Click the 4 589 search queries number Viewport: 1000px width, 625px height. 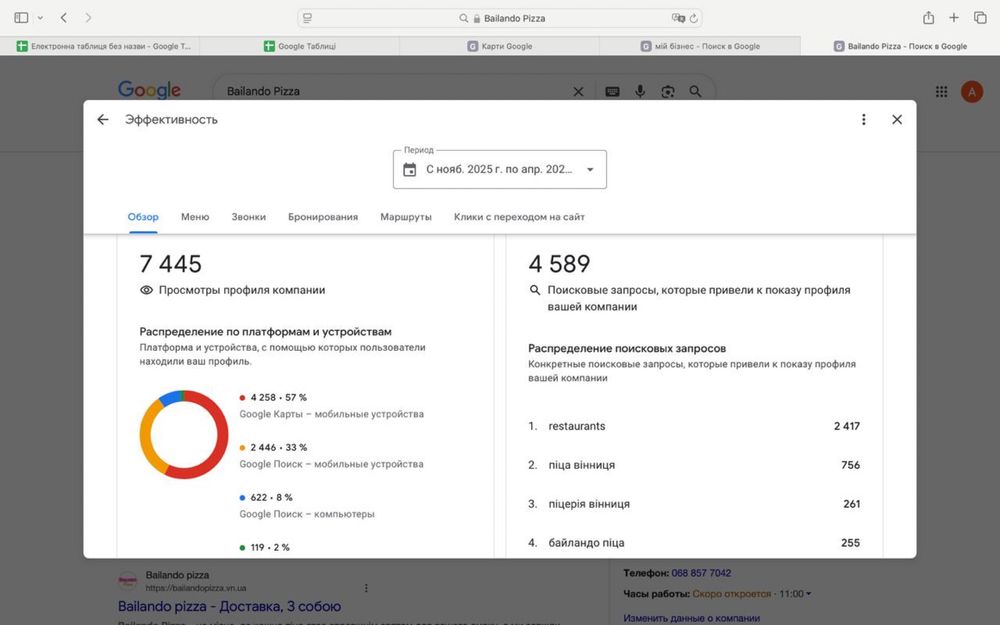[559, 263]
